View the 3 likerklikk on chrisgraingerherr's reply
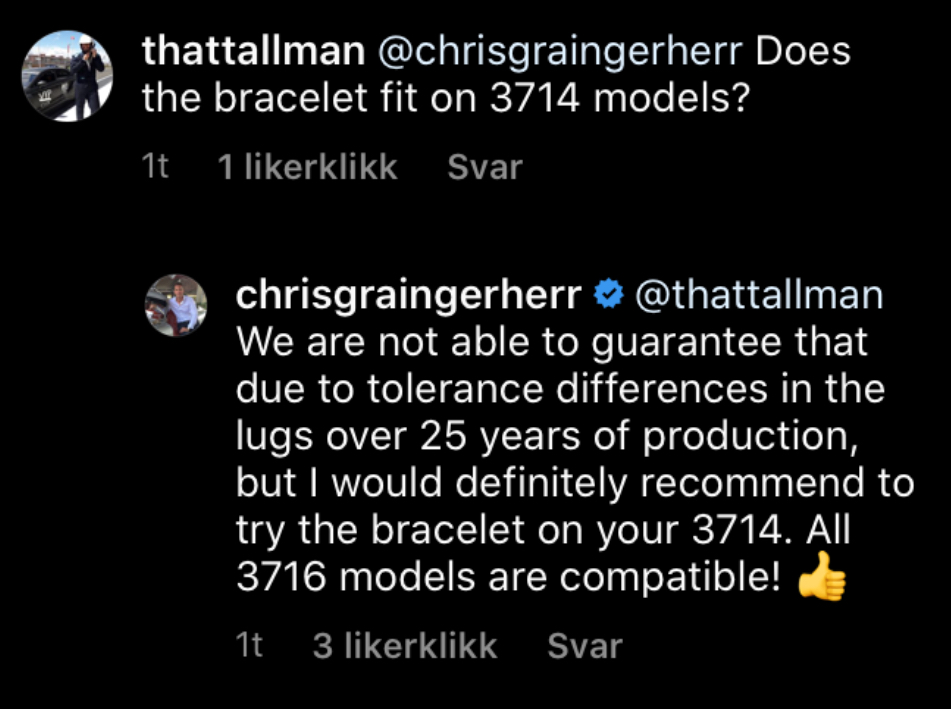Screen dimensions: 951x709 click(x=404, y=646)
